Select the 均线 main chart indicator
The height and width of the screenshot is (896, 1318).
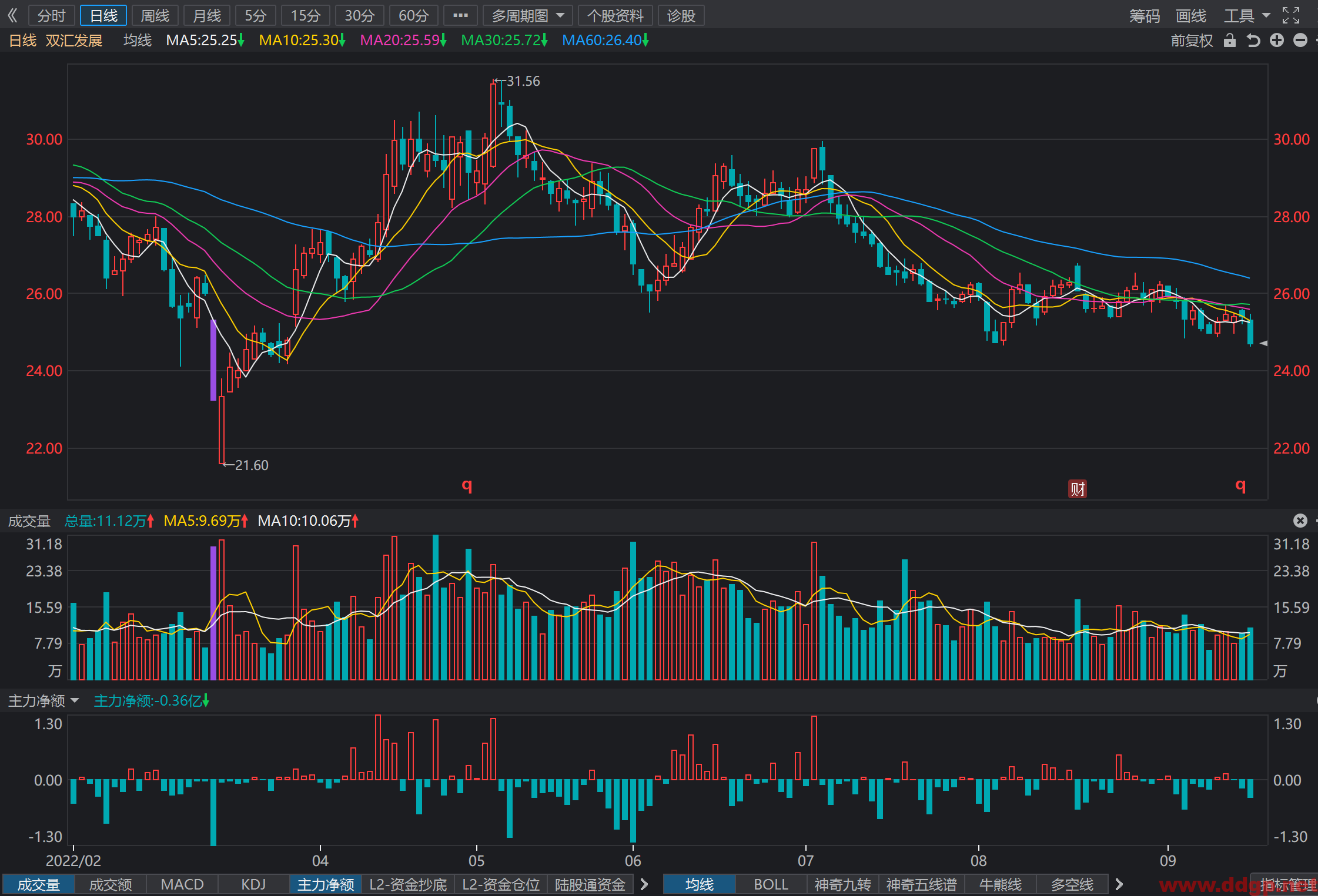pos(700,884)
